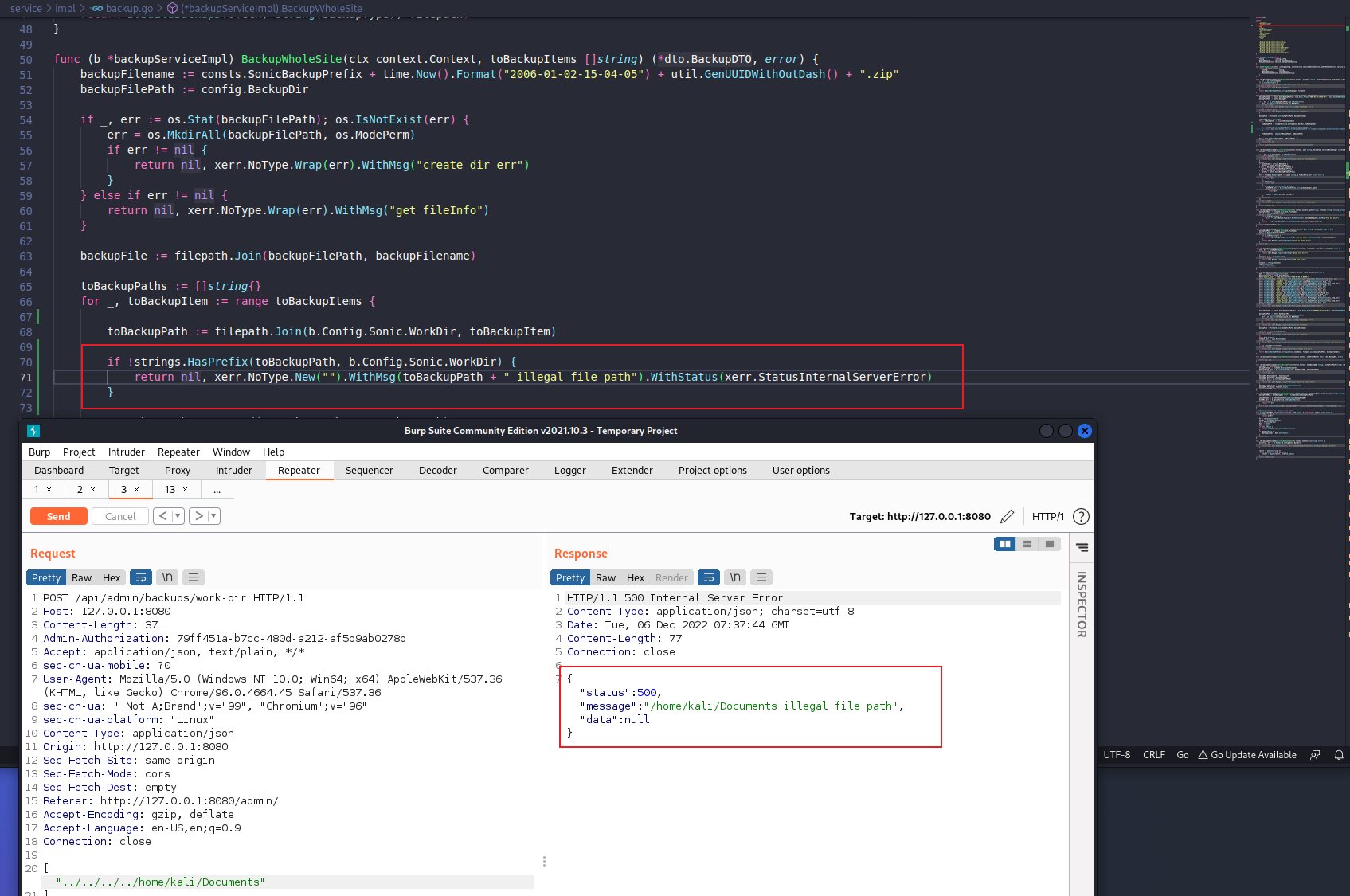The image size is (1350, 896).
Task: Click the Send button
Action: click(58, 515)
